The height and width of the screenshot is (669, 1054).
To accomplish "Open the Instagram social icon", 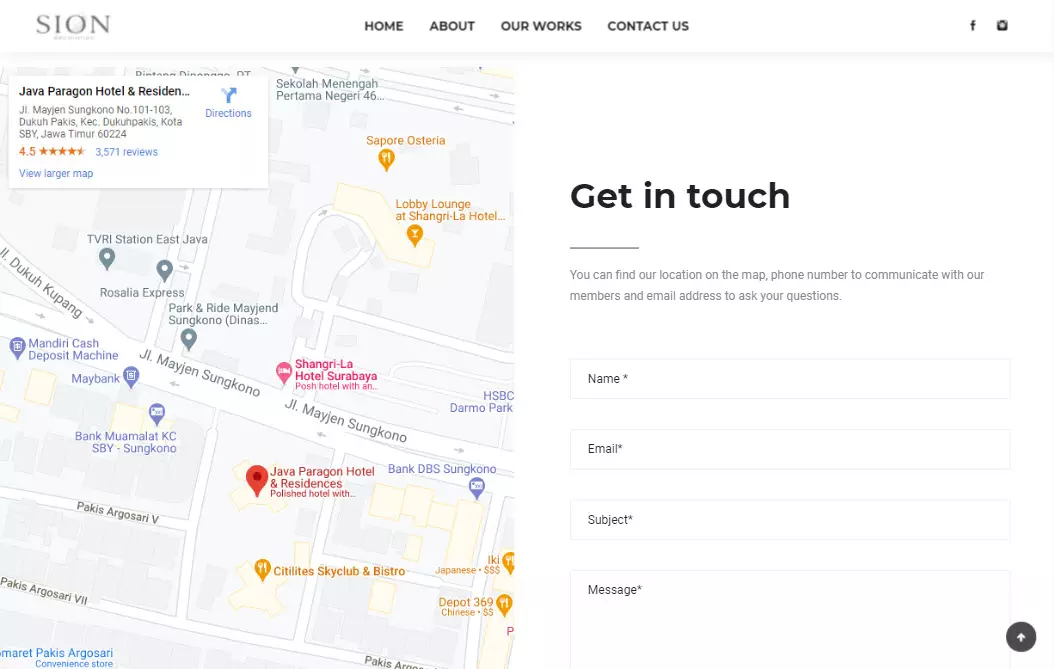I will 1002,26.
